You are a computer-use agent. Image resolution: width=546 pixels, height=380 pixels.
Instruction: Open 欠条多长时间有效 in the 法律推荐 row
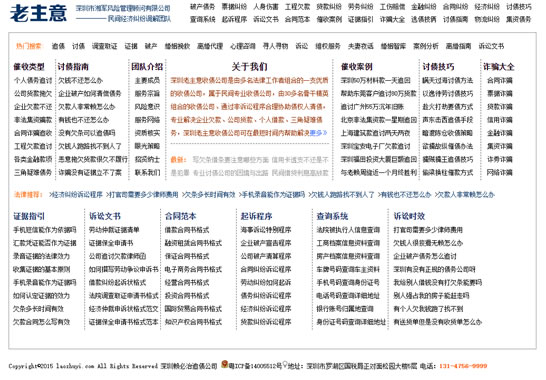click(x=209, y=195)
